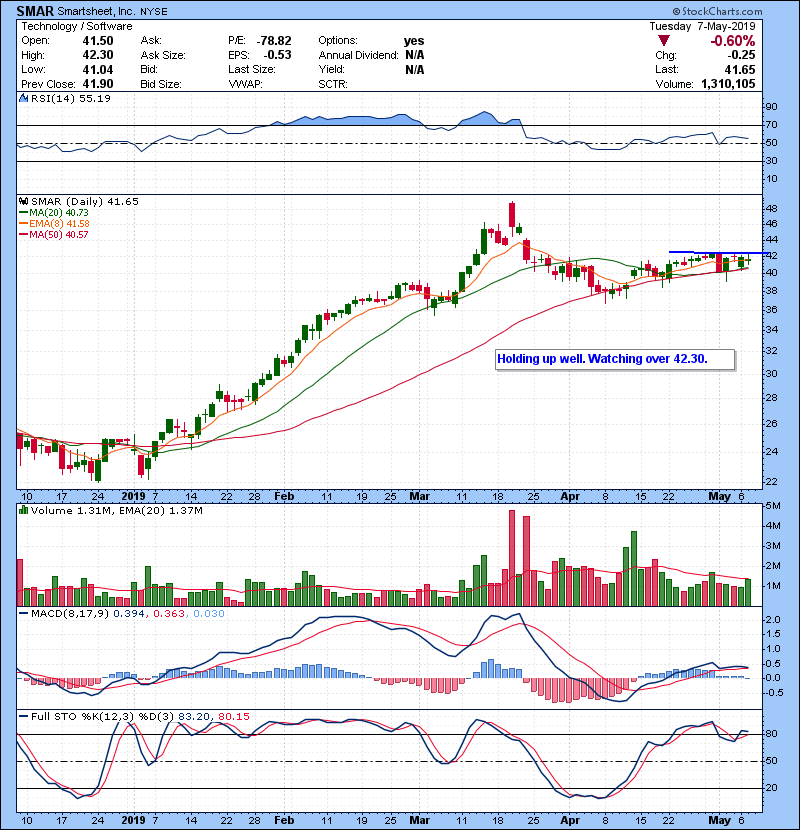Image resolution: width=800 pixels, height=830 pixels.
Task: Click the volume bars icon in the Volume legend
Action: 23,510
